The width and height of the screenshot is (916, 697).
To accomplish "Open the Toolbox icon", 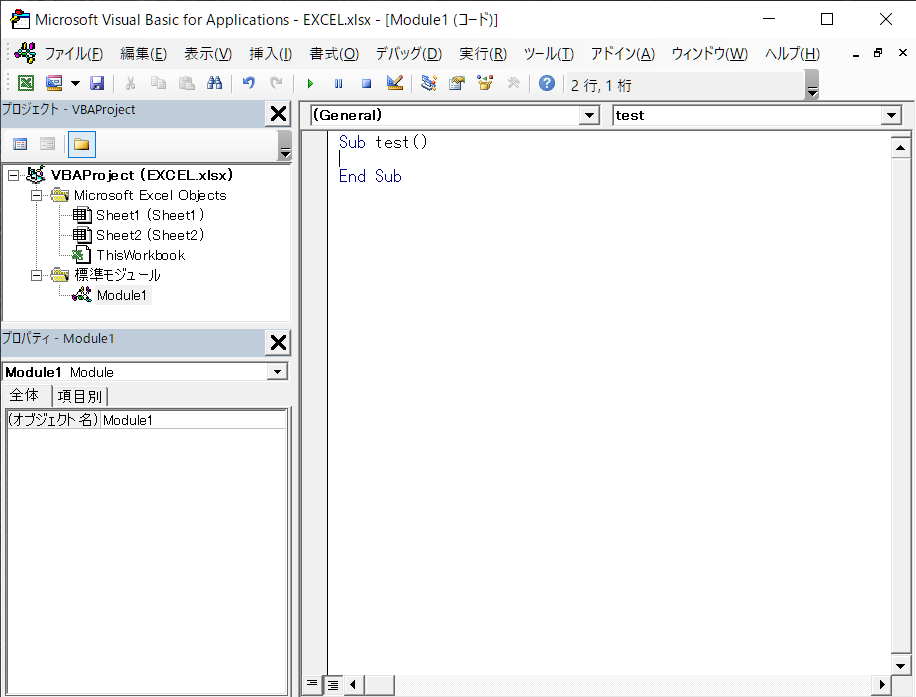I will [513, 84].
